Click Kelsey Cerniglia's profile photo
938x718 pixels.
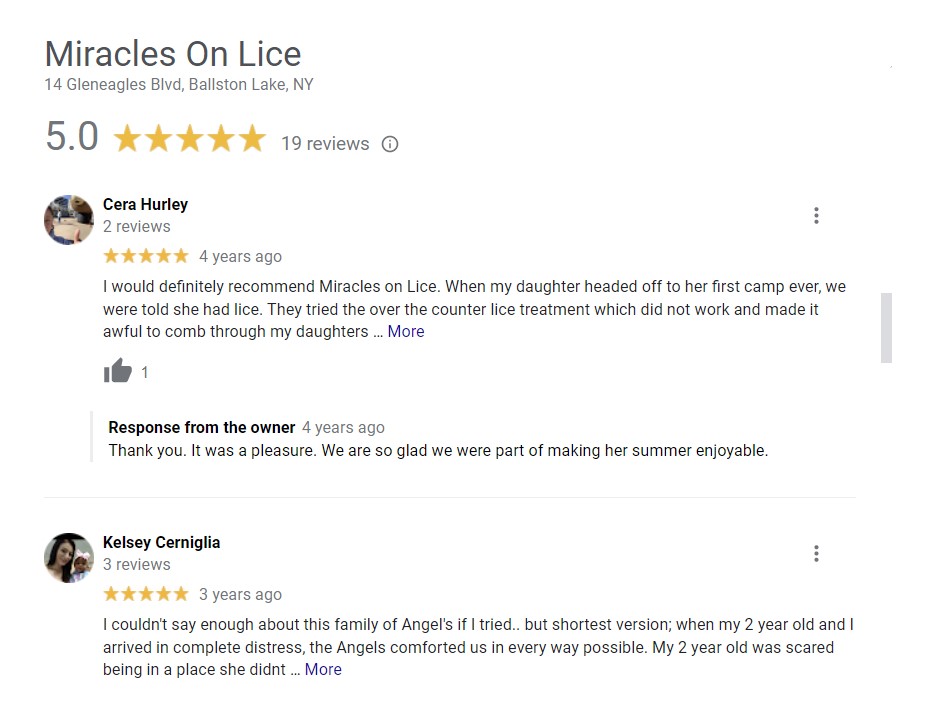pyautogui.click(x=69, y=558)
